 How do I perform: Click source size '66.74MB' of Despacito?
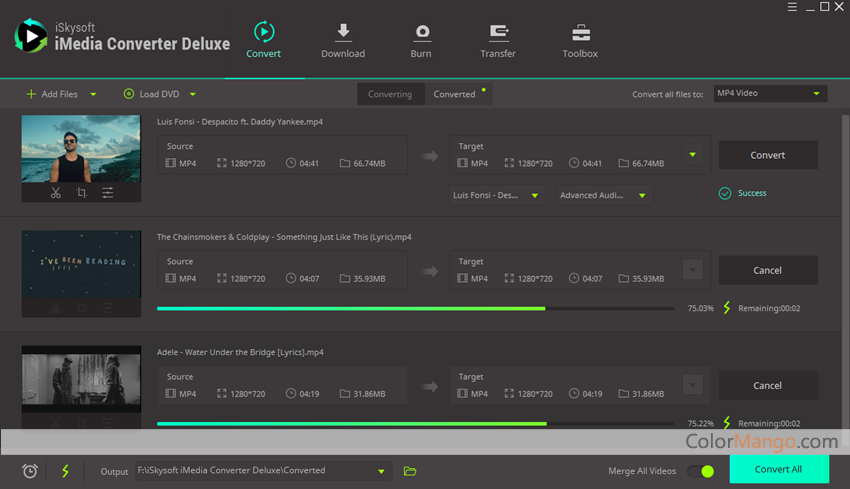pyautogui.click(x=369, y=163)
